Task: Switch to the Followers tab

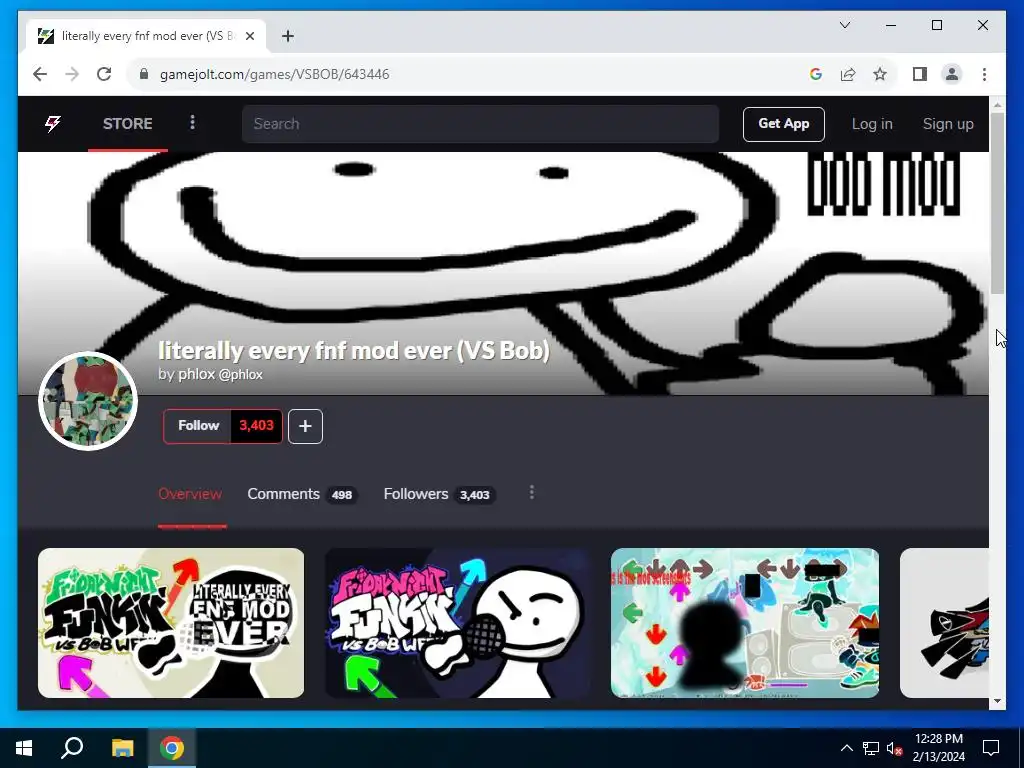Action: pyautogui.click(x=439, y=494)
